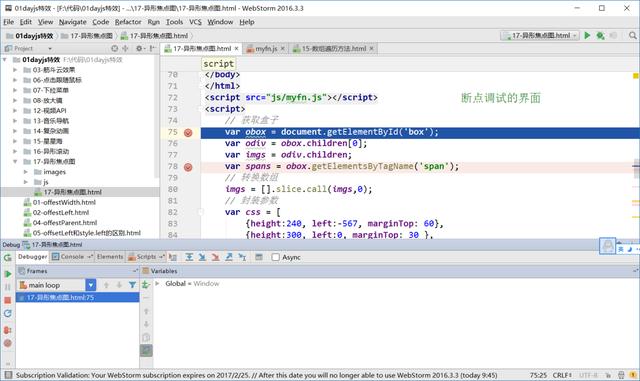Image resolution: width=640 pixels, height=381 pixels.
Task: Click the CRLF line separator in status bar
Action: click(562, 375)
